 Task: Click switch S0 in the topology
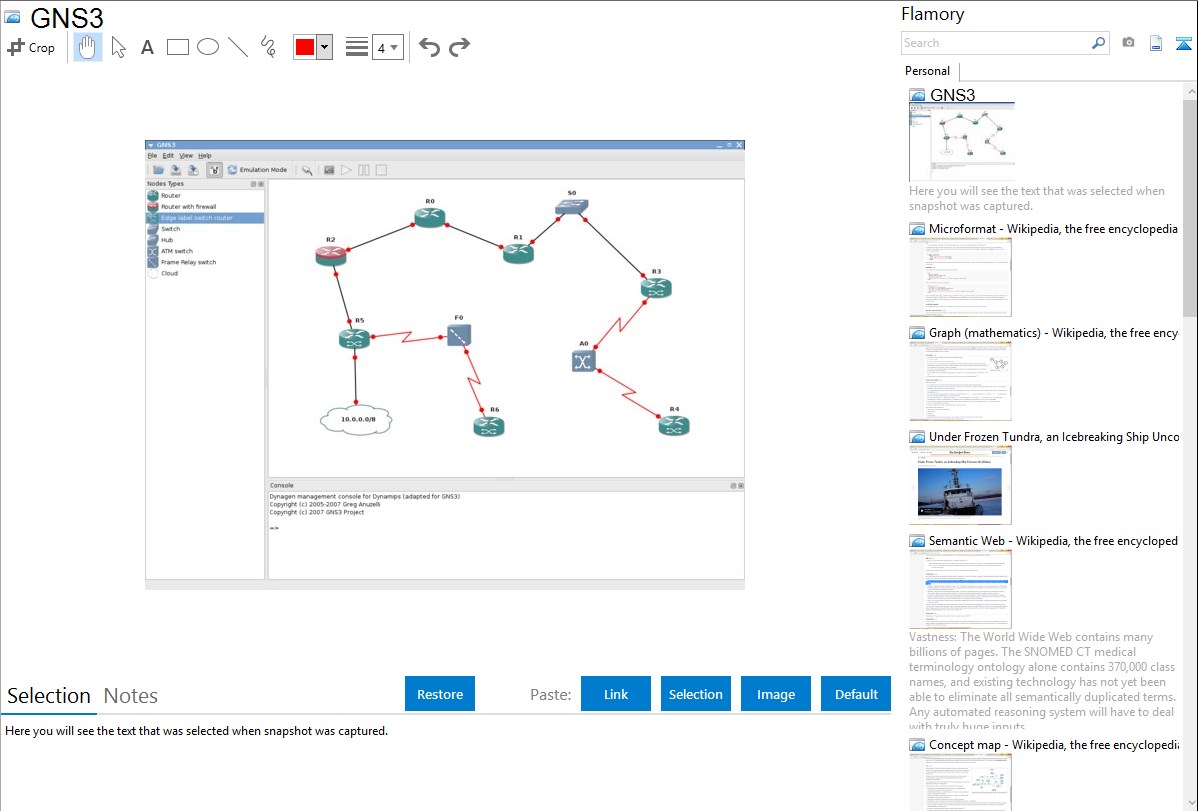tap(571, 206)
